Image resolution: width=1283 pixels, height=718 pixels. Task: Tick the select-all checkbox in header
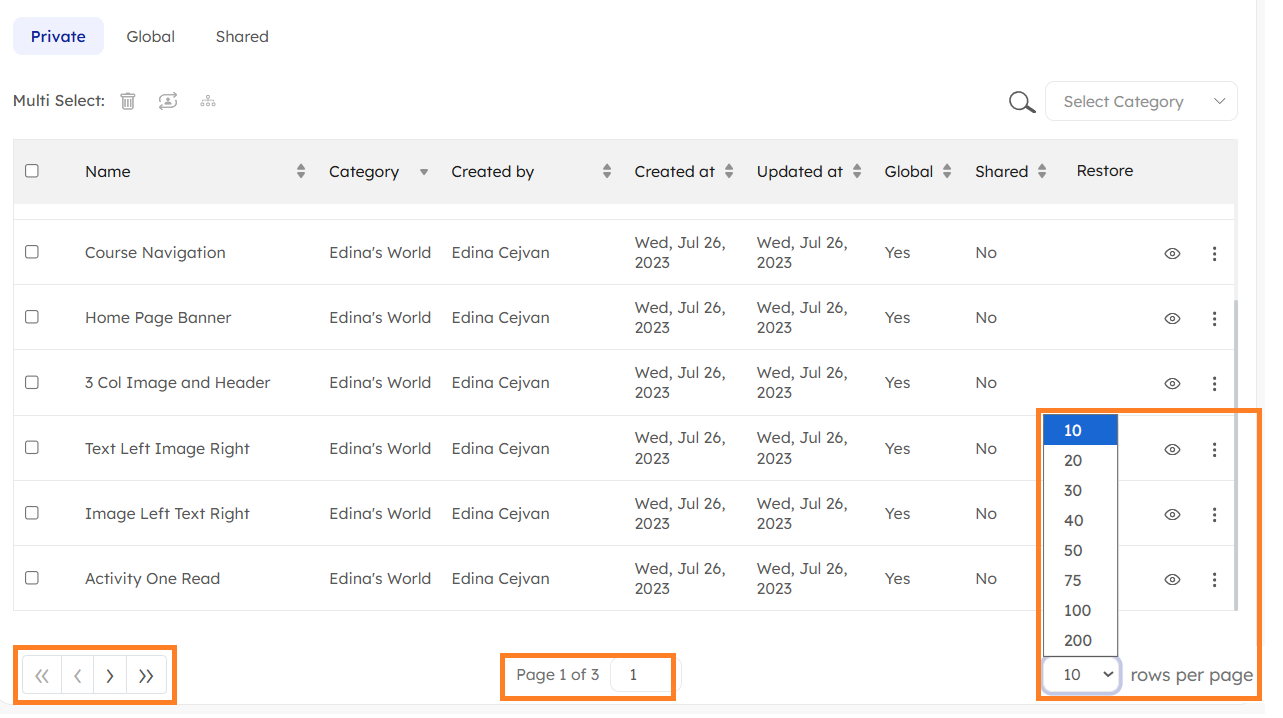click(32, 171)
